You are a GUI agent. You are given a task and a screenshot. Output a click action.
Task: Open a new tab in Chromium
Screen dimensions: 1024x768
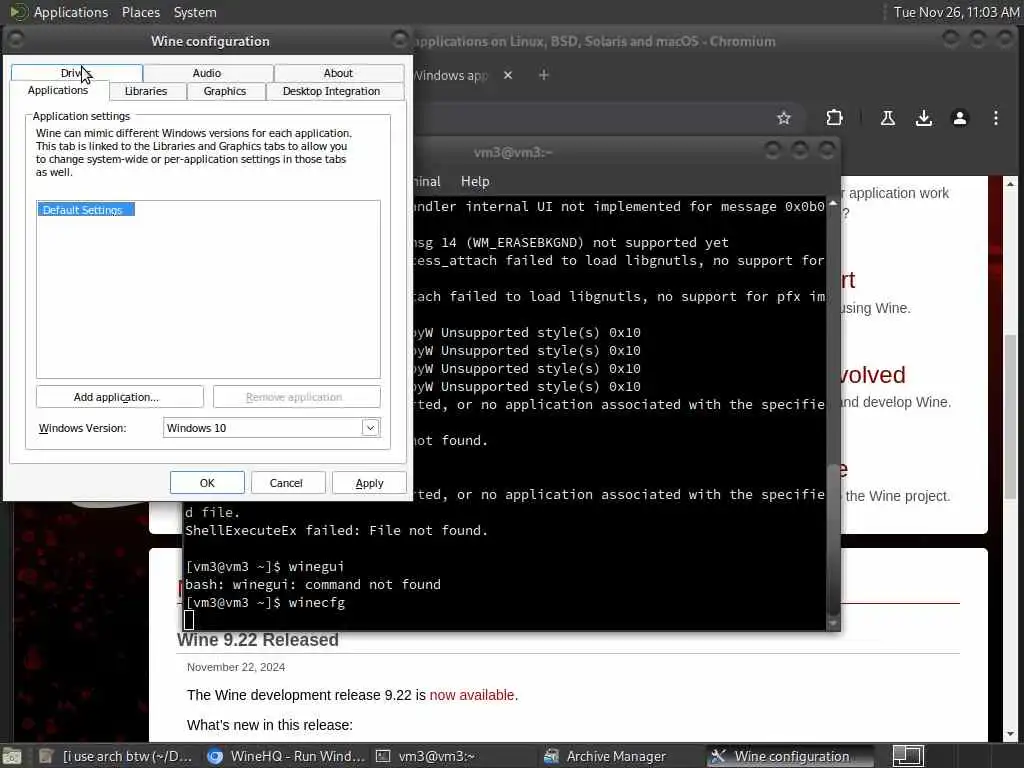click(x=543, y=75)
